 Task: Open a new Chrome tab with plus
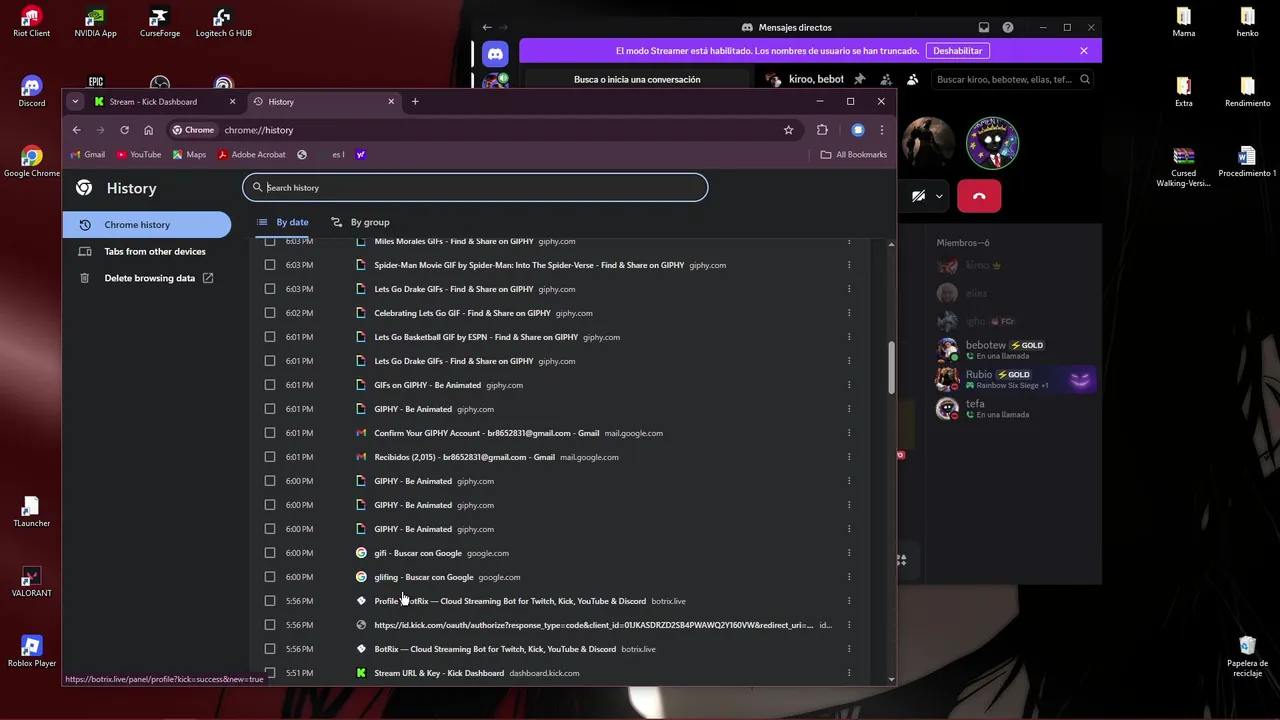[x=415, y=101]
